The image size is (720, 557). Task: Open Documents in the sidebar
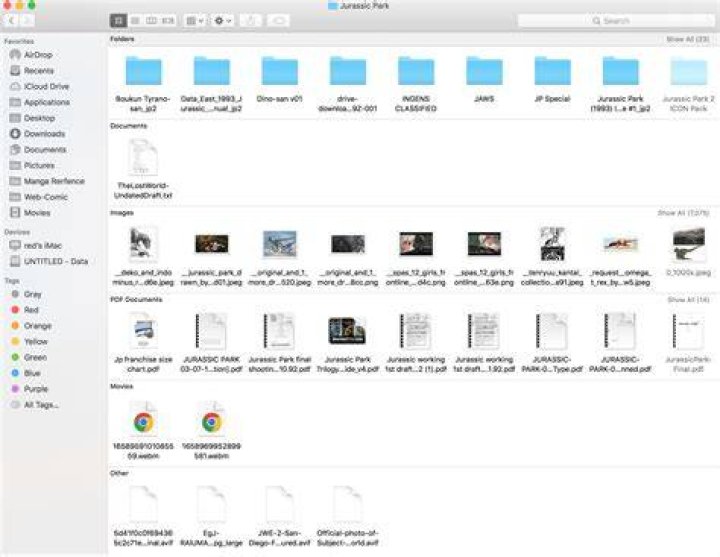(x=45, y=150)
